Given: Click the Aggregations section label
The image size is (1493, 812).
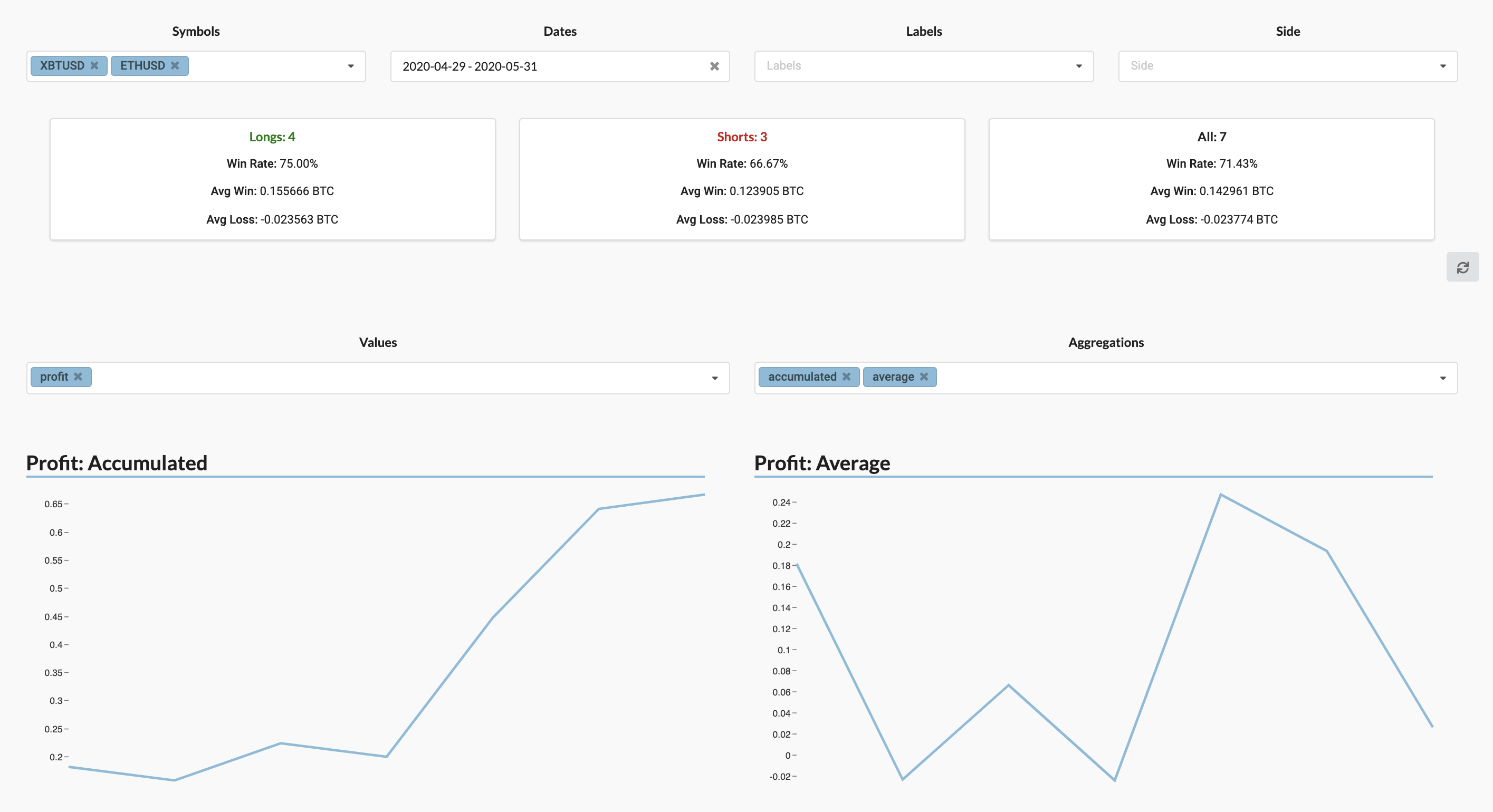Looking at the screenshot, I should point(1106,342).
